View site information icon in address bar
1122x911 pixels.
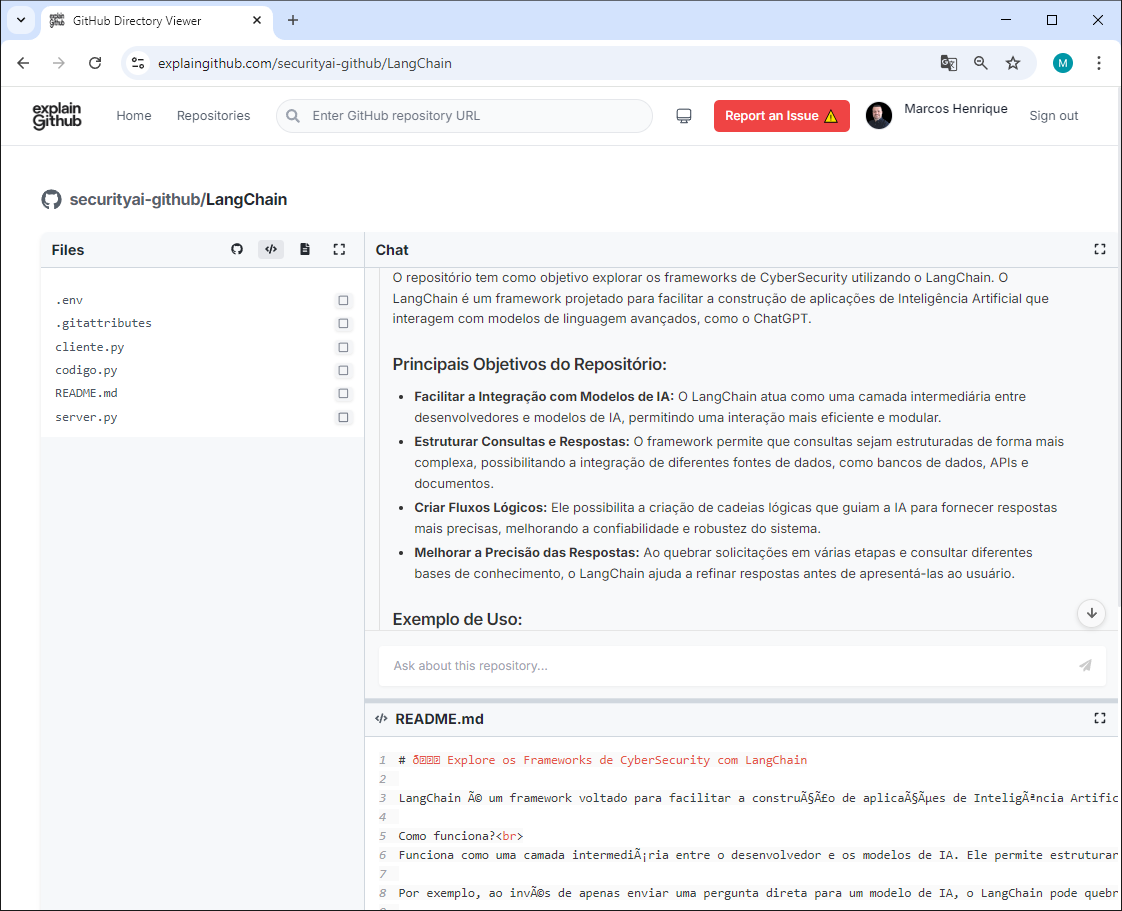click(x=138, y=63)
